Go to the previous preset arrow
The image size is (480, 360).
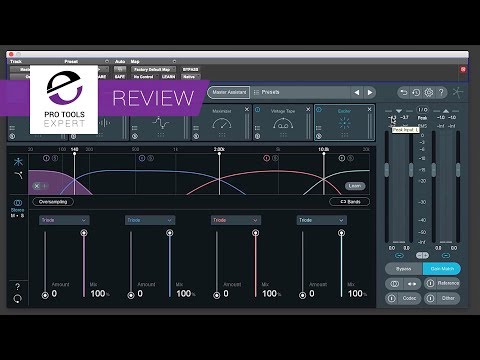(x=357, y=92)
